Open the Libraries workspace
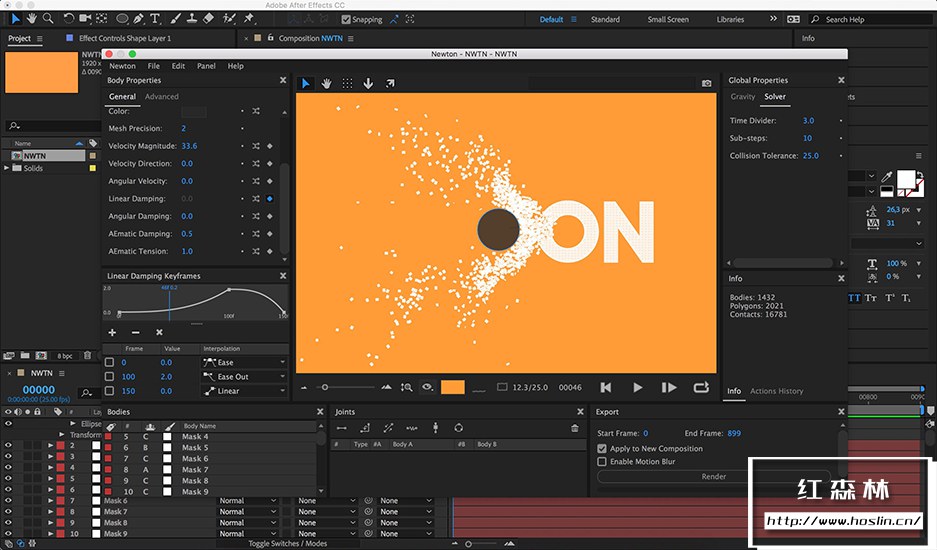This screenshot has height=550, width=937. 730,19
